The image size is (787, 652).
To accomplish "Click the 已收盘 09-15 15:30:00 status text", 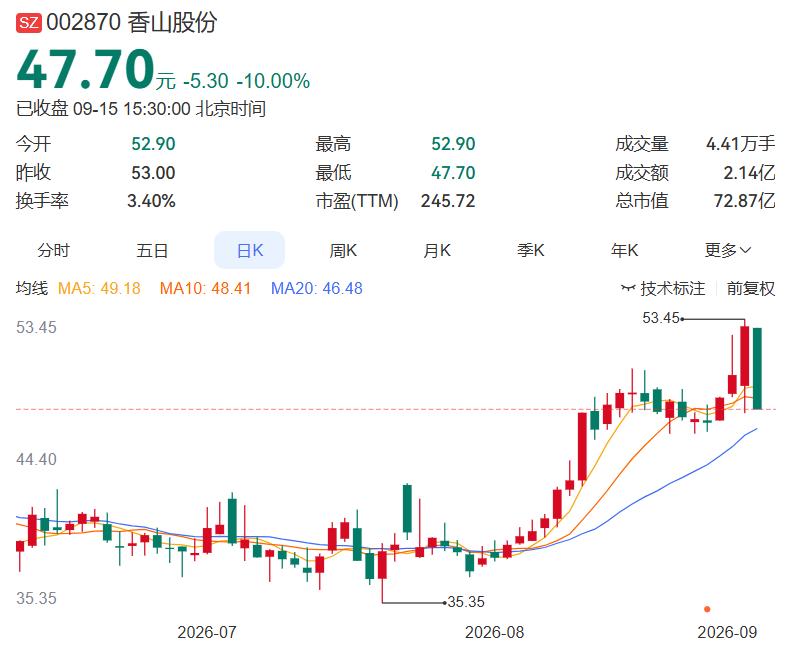I will [141, 108].
